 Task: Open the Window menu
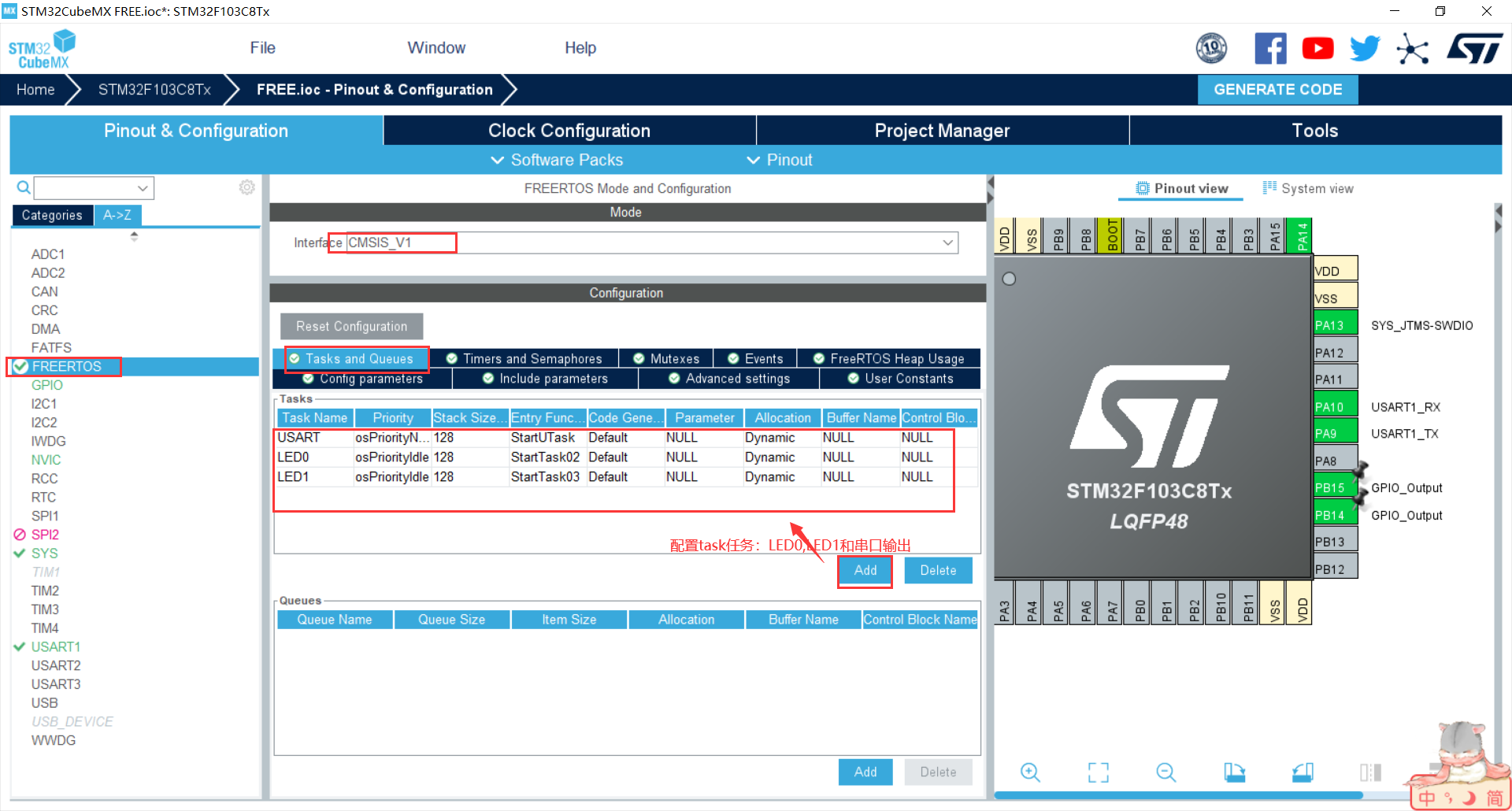pyautogui.click(x=436, y=47)
